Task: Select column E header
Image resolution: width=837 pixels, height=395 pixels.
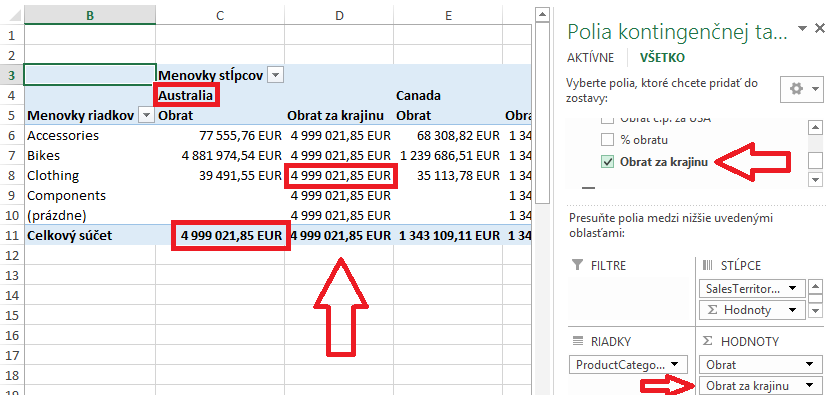Action: pos(448,15)
